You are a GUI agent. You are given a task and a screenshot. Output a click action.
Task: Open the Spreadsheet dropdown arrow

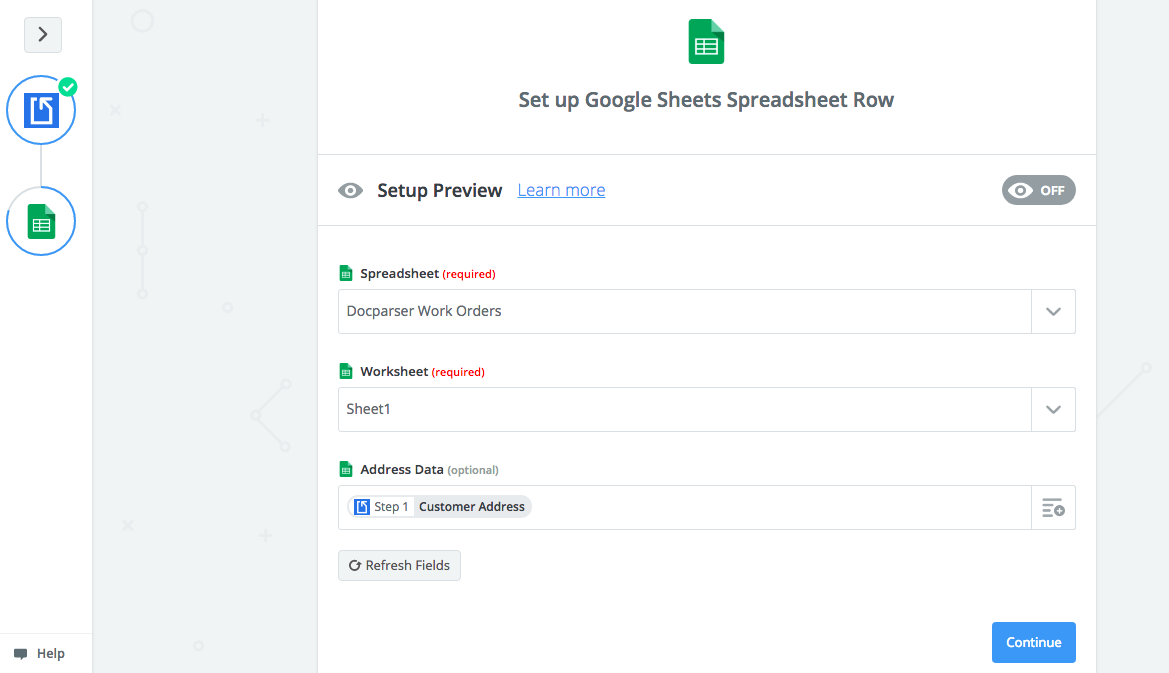click(x=1053, y=312)
